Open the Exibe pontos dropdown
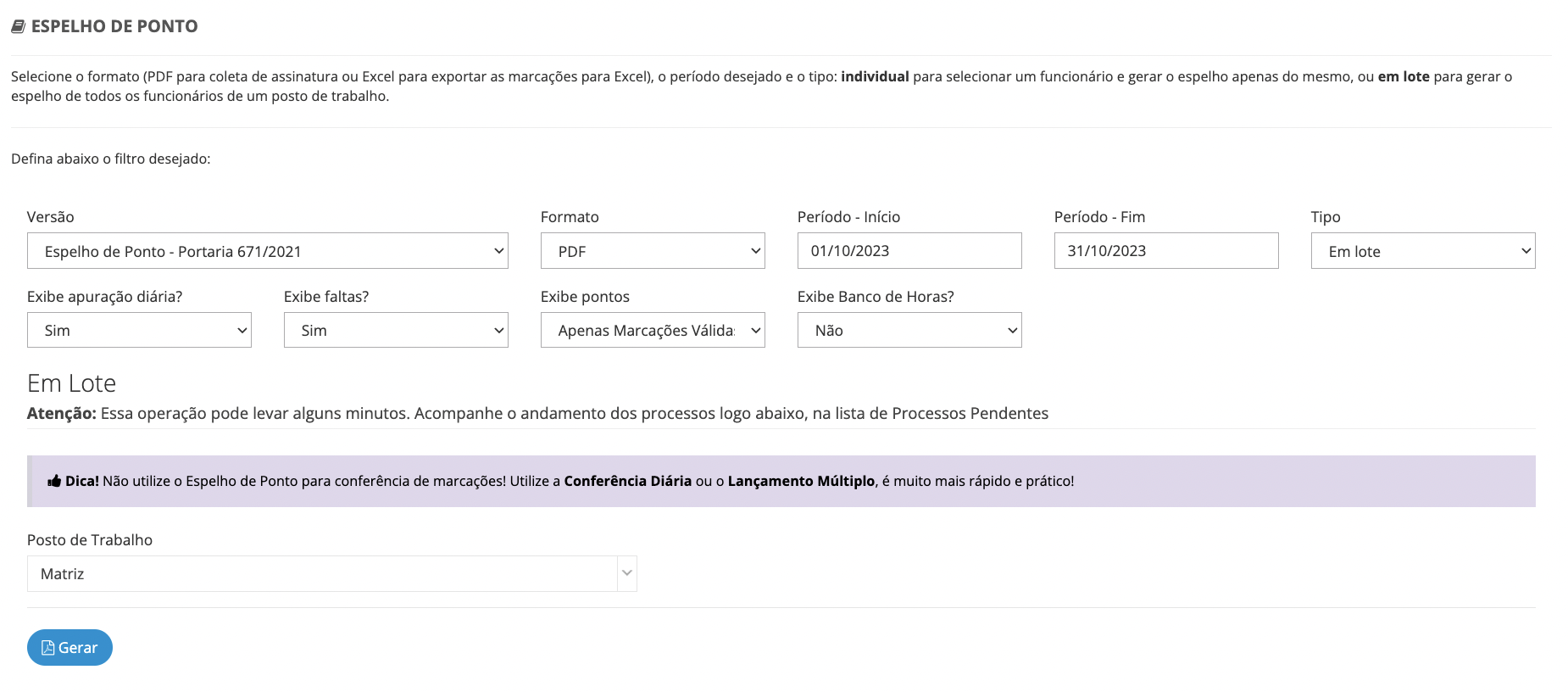This screenshot has width=1568, height=692. pos(653,330)
